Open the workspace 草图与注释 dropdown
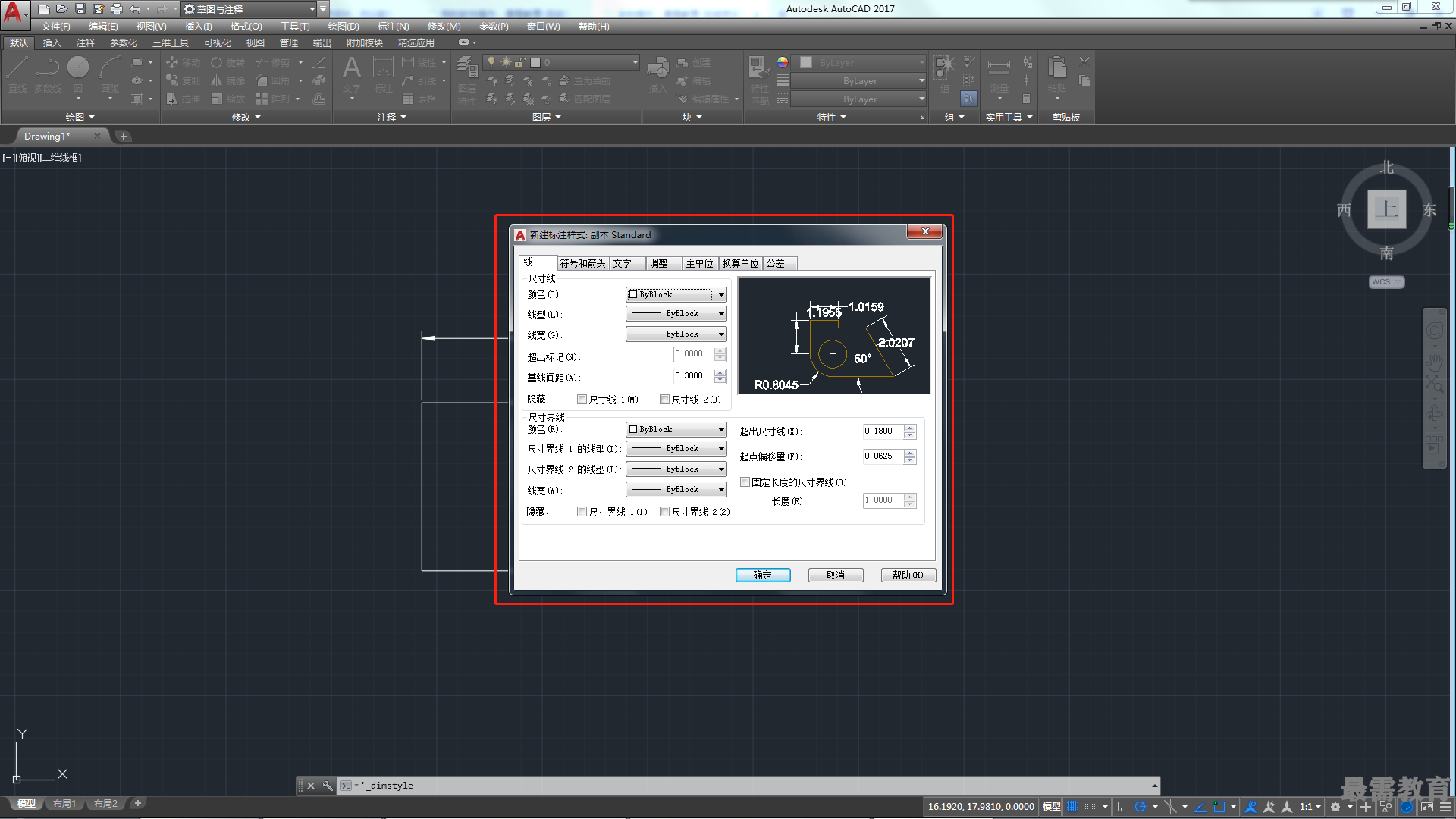Image resolution: width=1456 pixels, height=819 pixels. 250,9
